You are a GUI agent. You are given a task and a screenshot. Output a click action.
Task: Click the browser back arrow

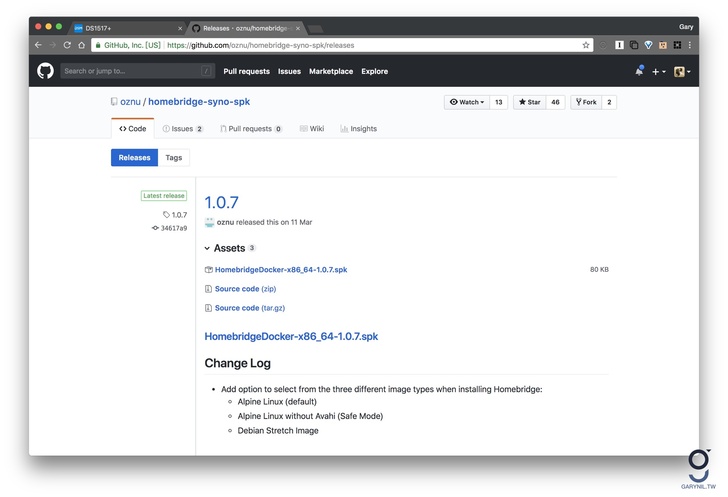(x=38, y=45)
